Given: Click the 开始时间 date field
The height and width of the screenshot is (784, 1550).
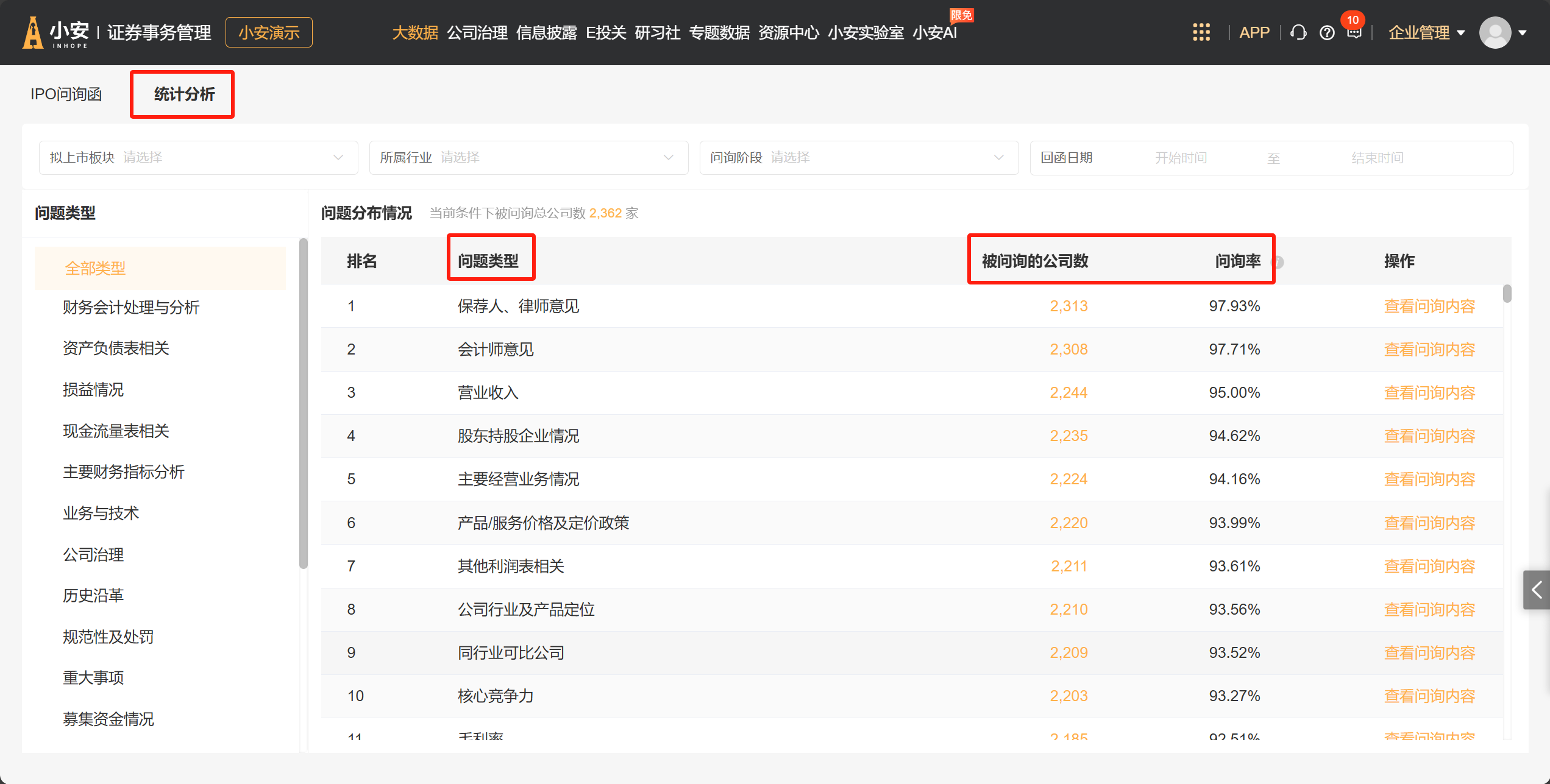Looking at the screenshot, I should [1181, 158].
